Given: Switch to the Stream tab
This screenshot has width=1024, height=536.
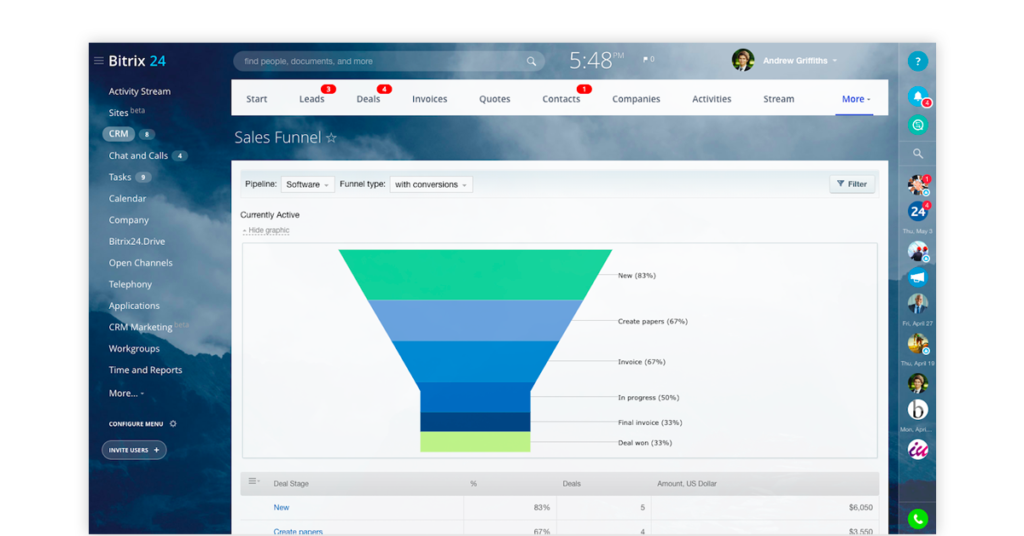Looking at the screenshot, I should (x=779, y=99).
